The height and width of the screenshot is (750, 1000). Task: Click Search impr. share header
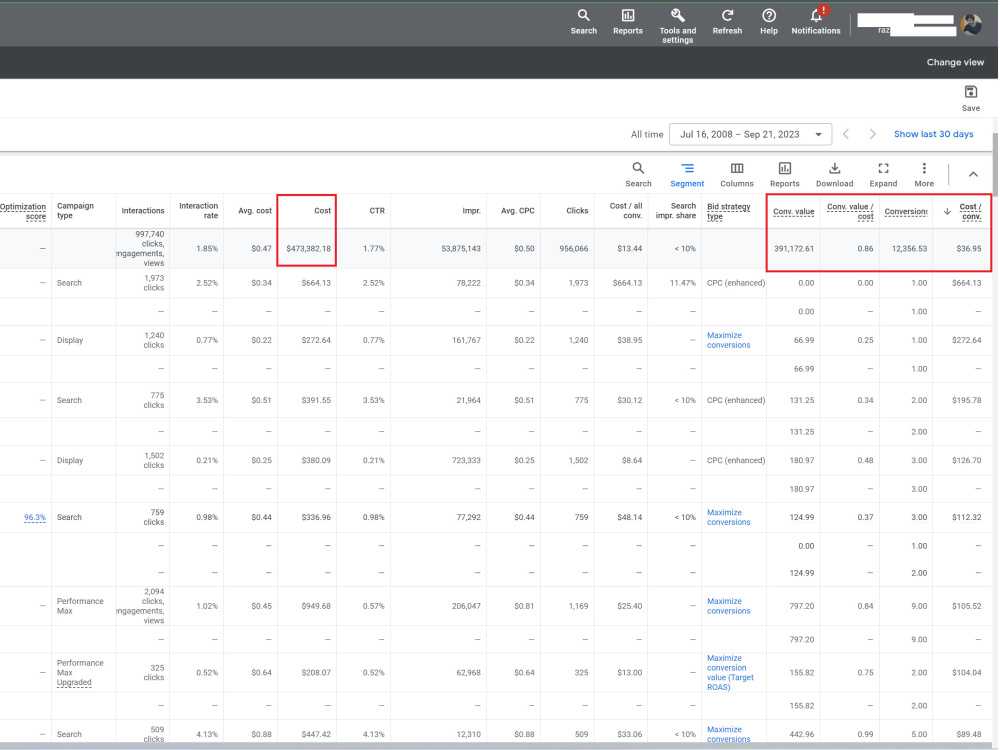click(675, 210)
